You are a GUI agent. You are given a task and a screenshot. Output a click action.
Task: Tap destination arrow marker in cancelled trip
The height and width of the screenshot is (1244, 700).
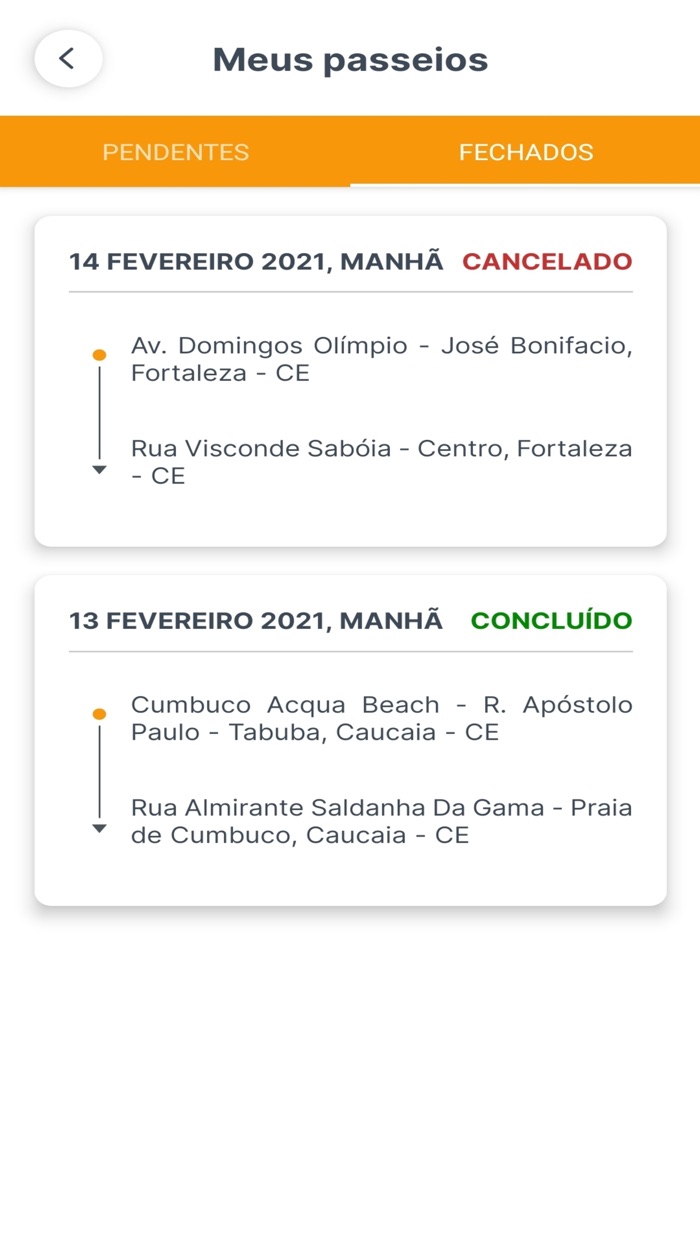point(99,470)
